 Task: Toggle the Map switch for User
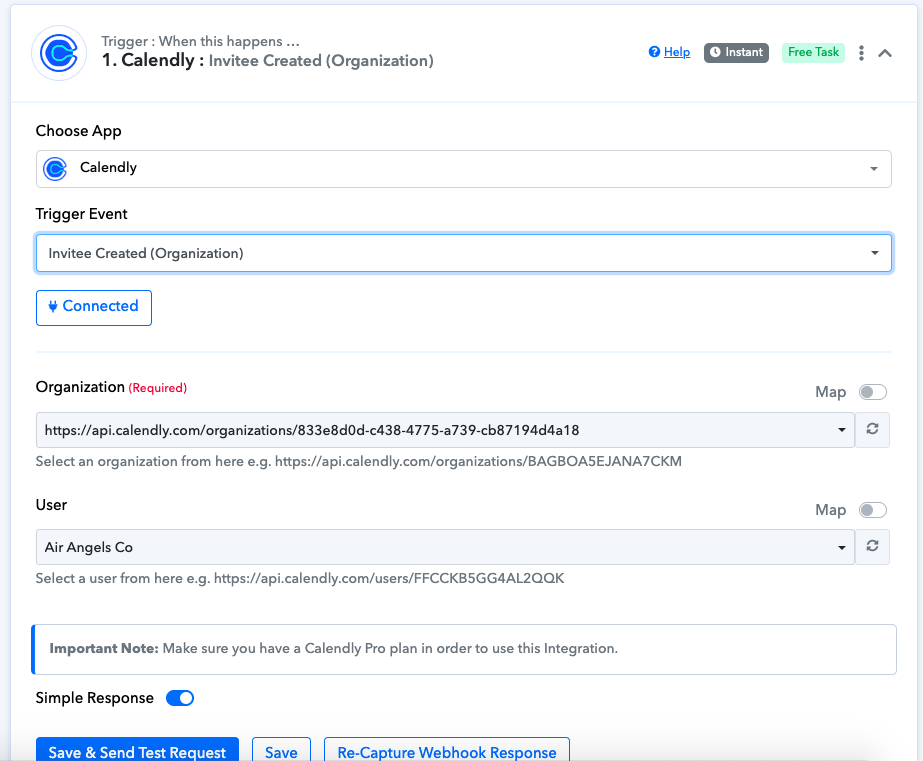[872, 510]
